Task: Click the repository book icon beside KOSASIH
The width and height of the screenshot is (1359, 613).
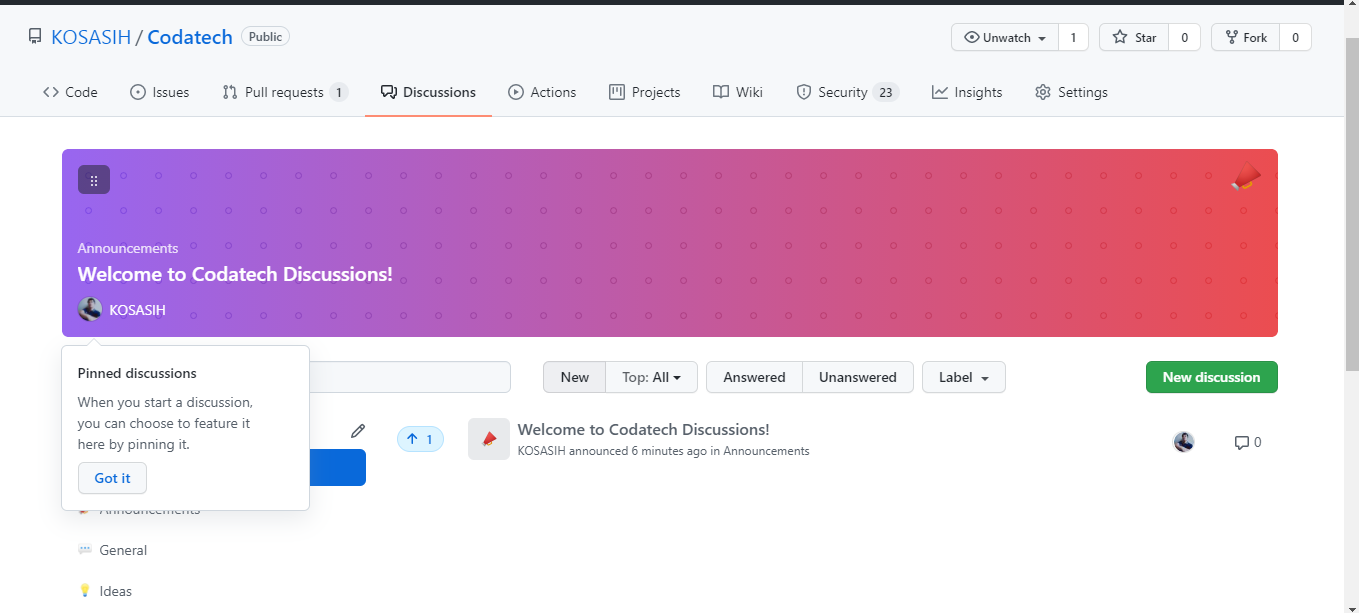Action: [35, 37]
